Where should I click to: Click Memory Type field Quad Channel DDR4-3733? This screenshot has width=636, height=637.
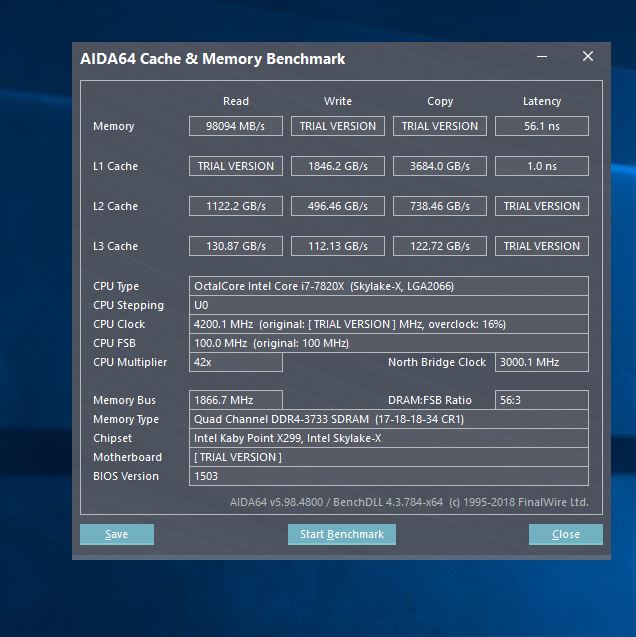[389, 419]
